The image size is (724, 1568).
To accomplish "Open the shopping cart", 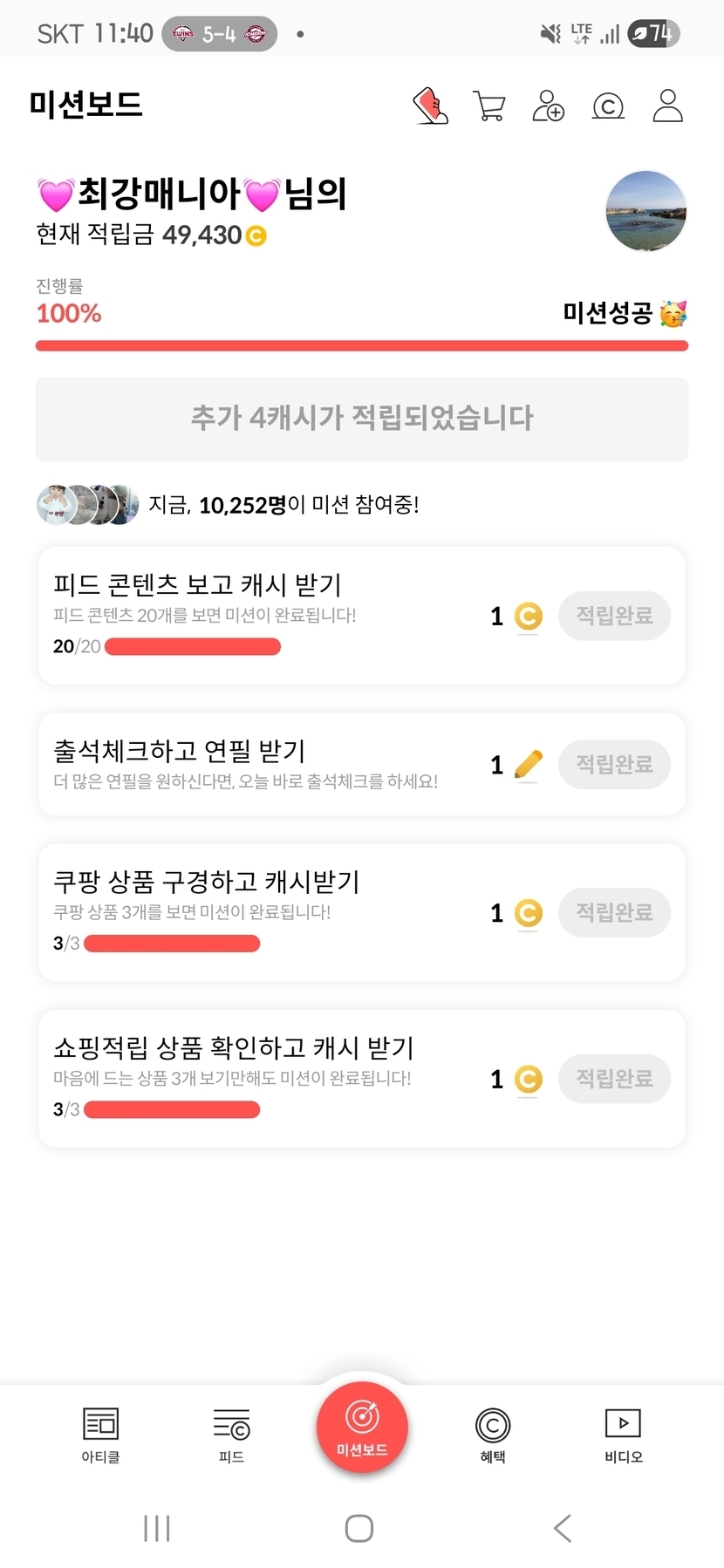I will pos(489,106).
